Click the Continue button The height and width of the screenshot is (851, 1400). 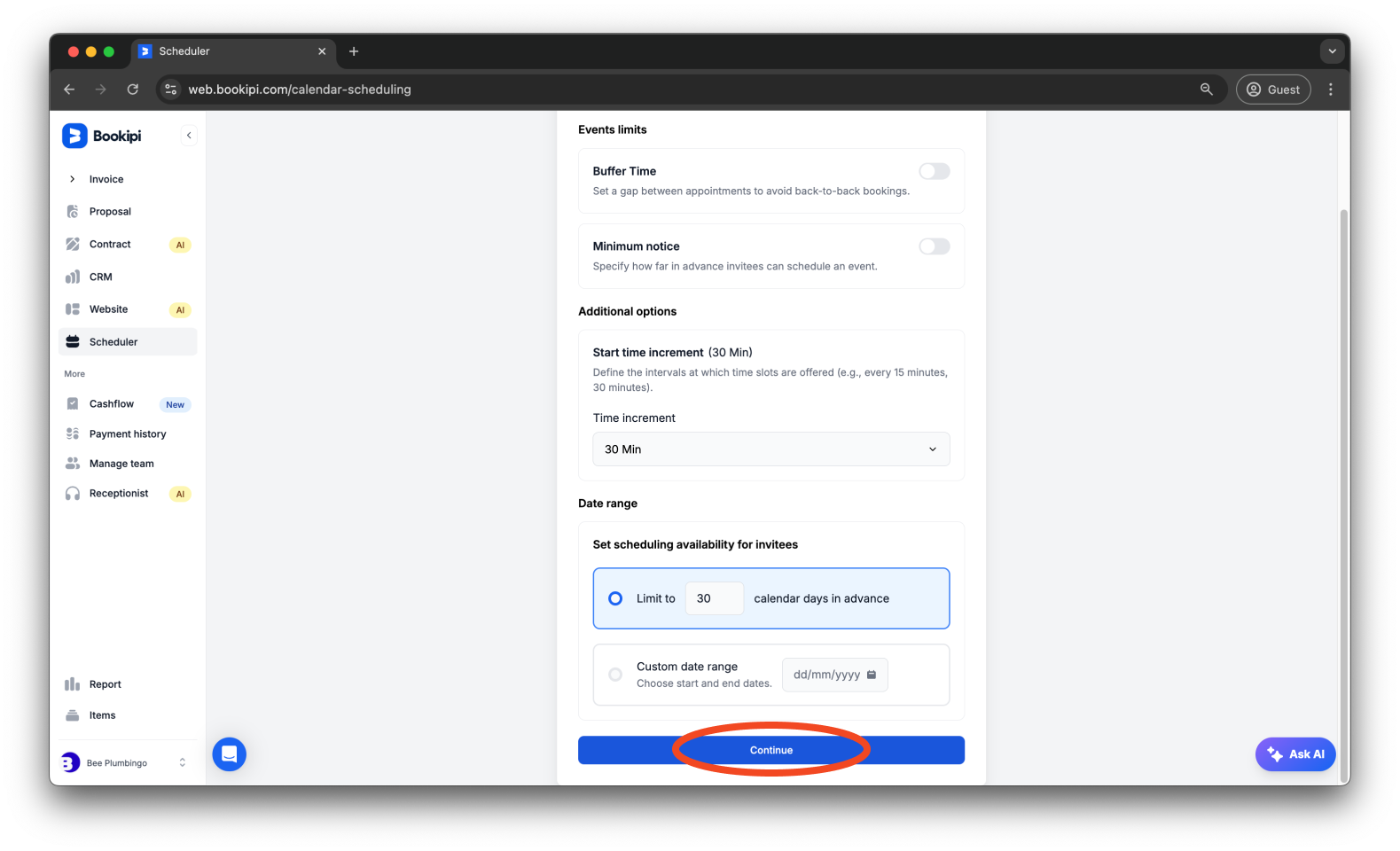(x=771, y=750)
